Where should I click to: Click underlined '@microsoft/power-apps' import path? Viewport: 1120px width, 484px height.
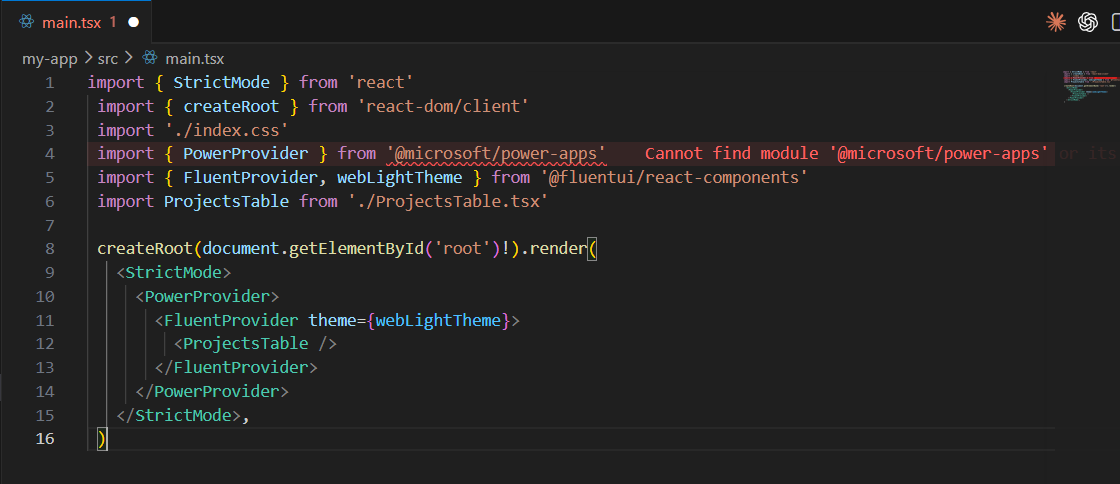click(x=496, y=153)
